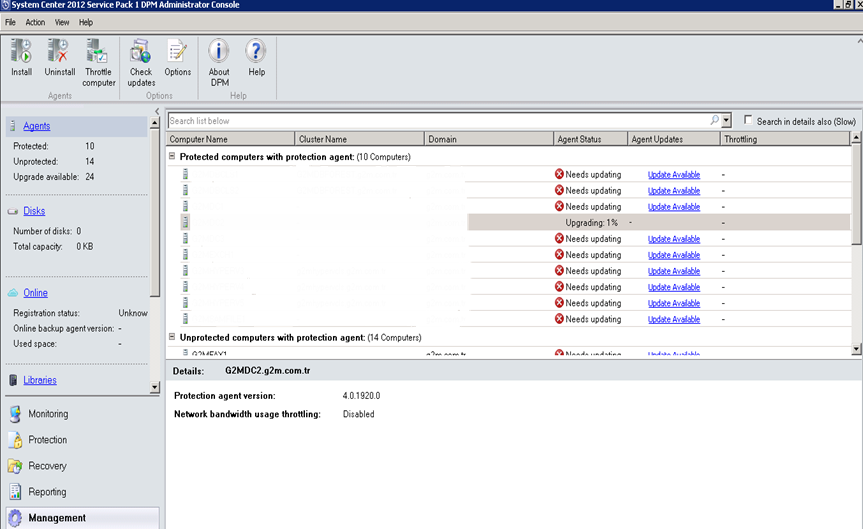Sort by the Agent Status column
This screenshot has height=529, width=863.
[x=591, y=139]
